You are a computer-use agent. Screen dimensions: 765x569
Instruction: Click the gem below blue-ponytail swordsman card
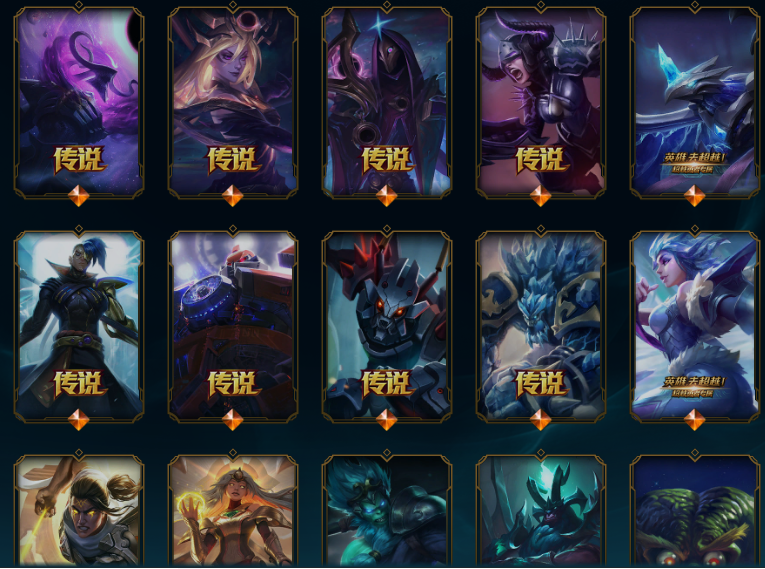[x=79, y=420]
